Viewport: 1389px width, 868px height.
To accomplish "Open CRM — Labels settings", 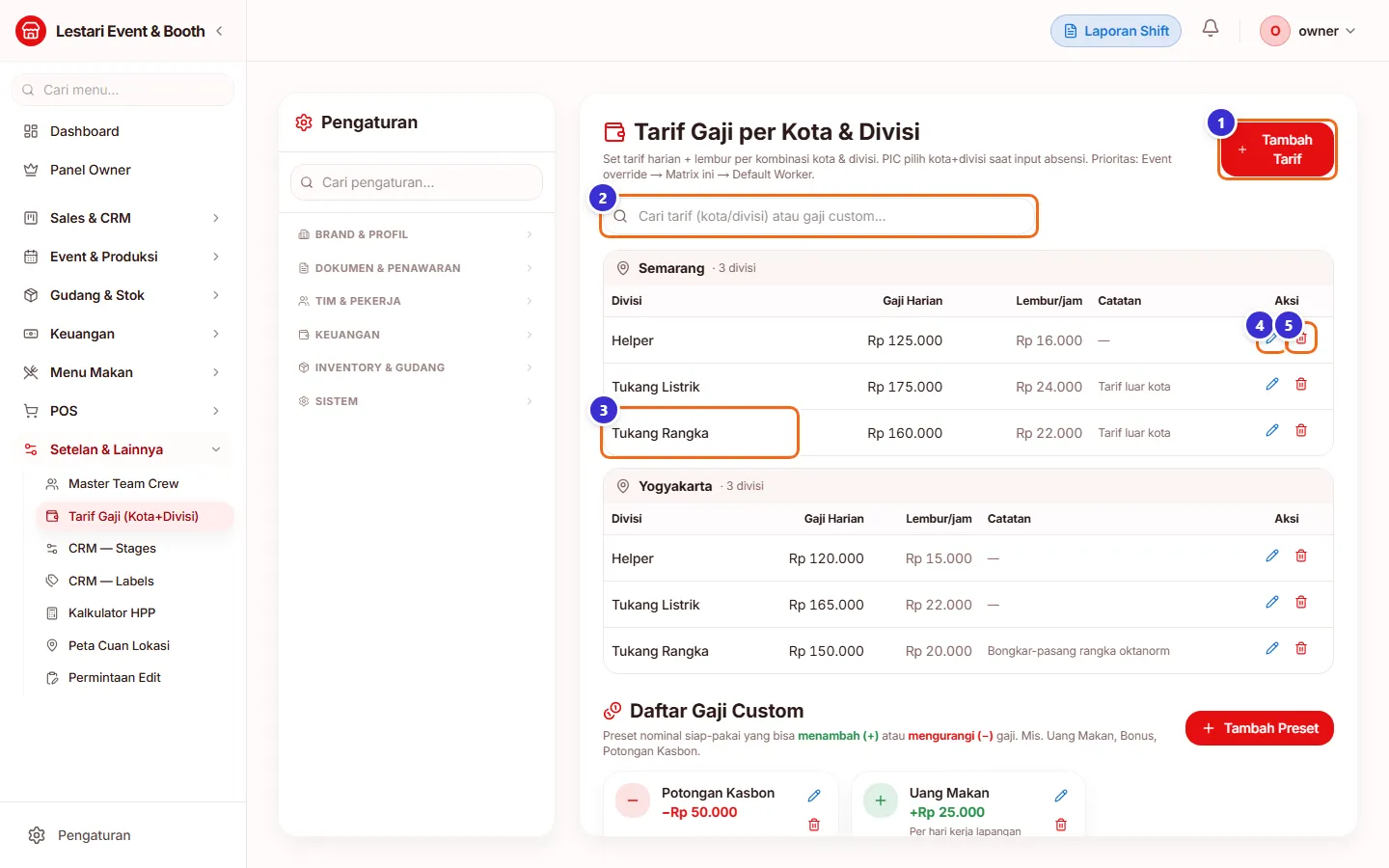I will click(x=135, y=581).
